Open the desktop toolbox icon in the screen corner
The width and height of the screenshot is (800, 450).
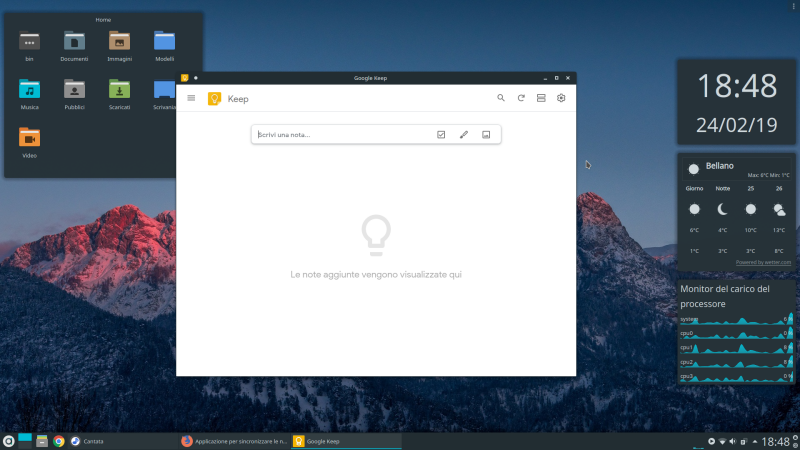(x=793, y=6)
